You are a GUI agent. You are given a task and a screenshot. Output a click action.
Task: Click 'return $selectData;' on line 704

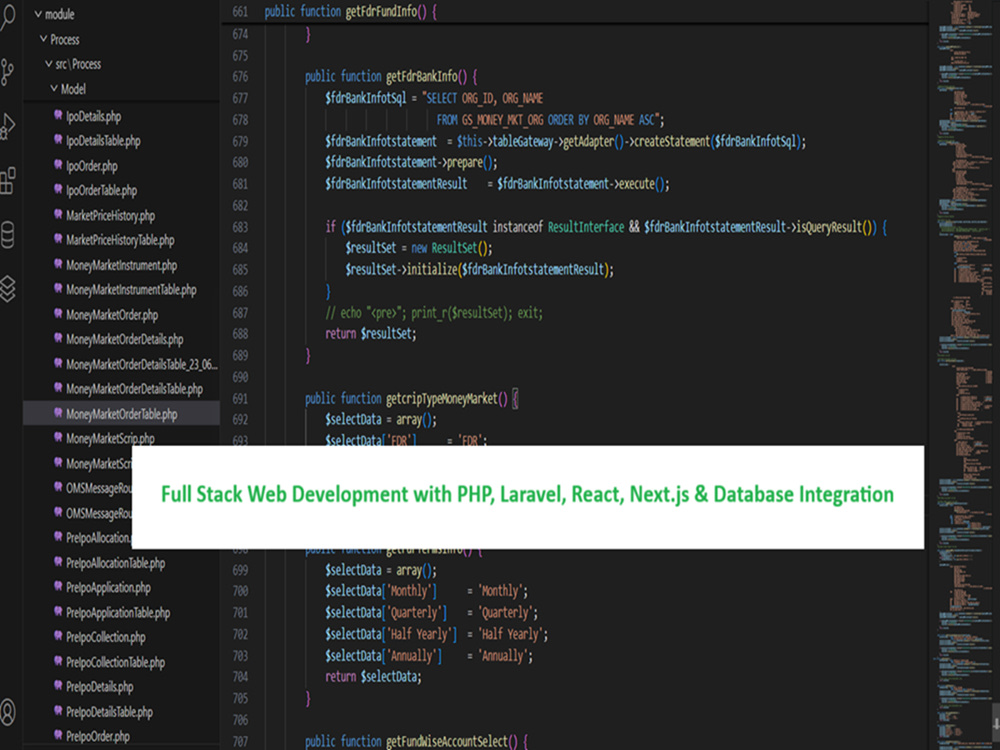373,677
